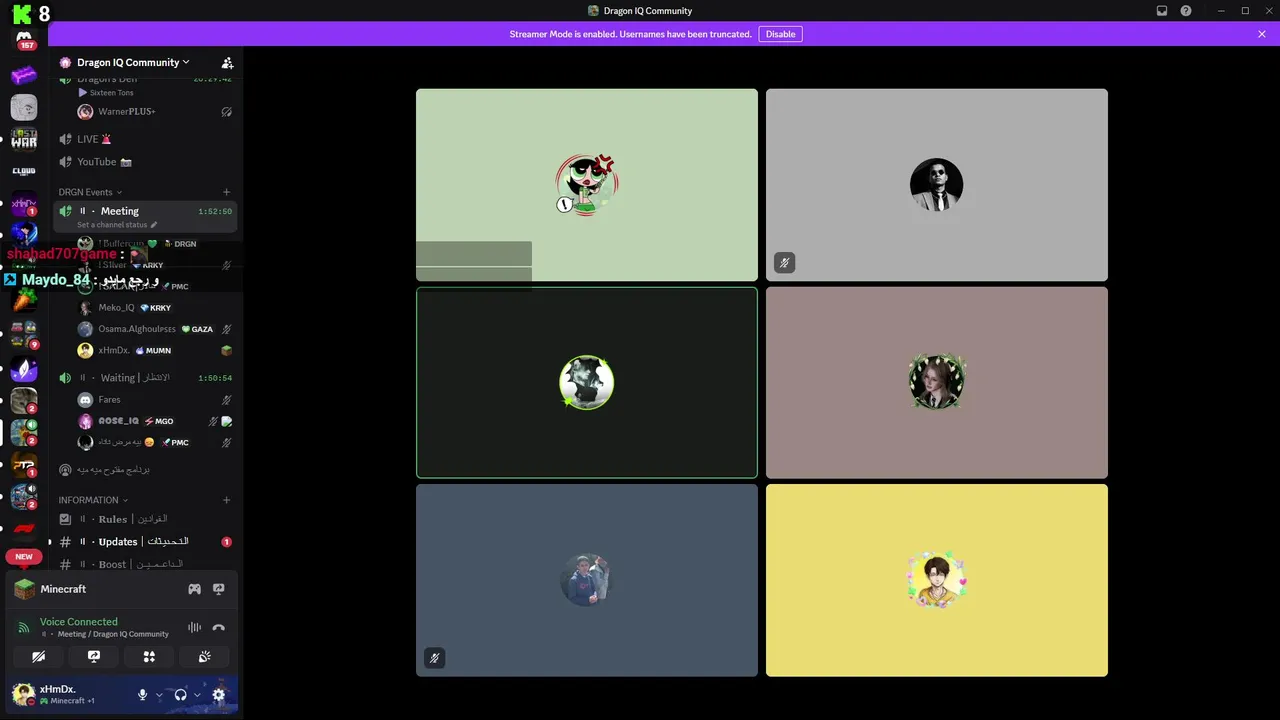The height and width of the screenshot is (720, 1280).
Task: Share your screen in voice panel
Action: (x=94, y=657)
